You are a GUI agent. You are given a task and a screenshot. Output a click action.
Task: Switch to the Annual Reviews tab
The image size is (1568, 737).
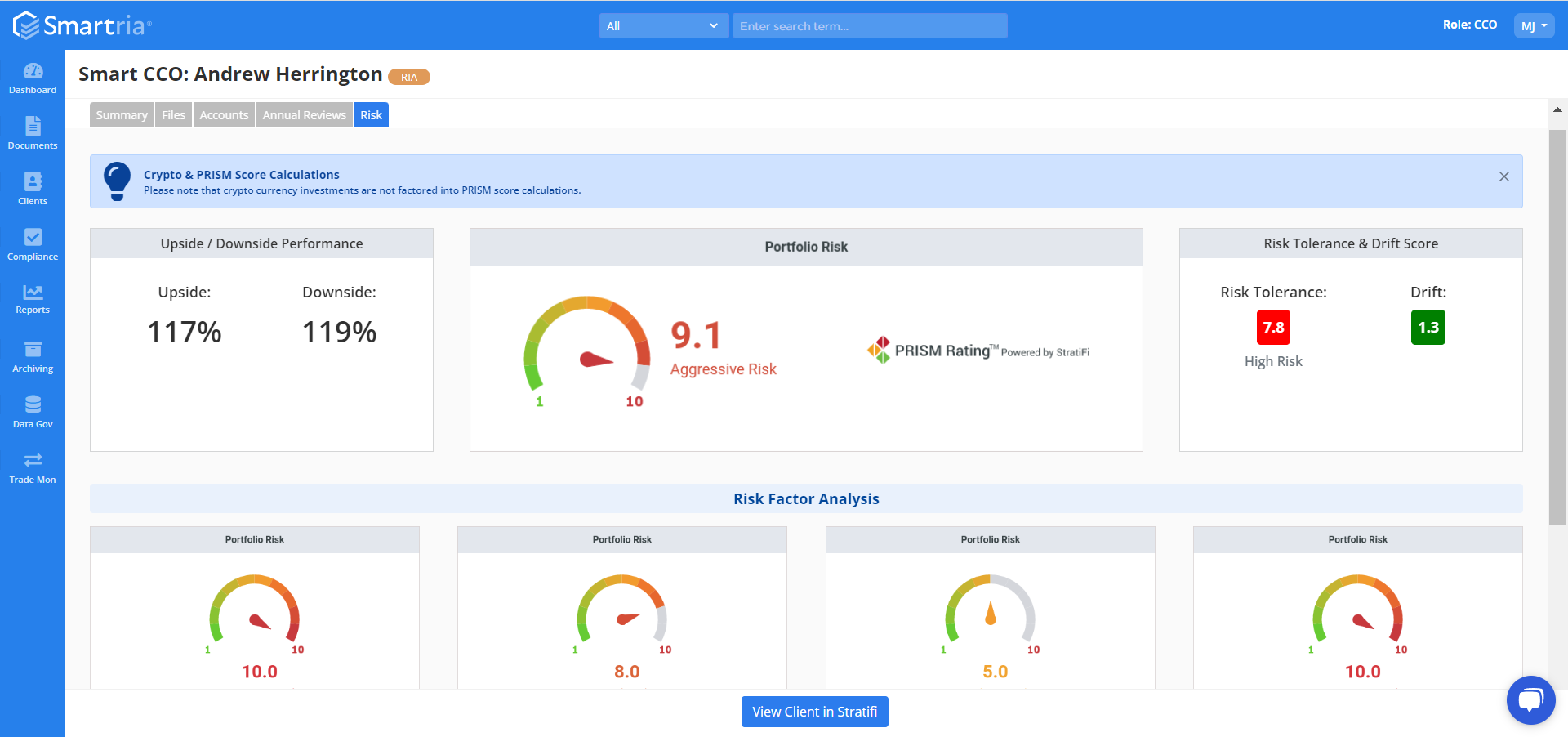point(304,115)
